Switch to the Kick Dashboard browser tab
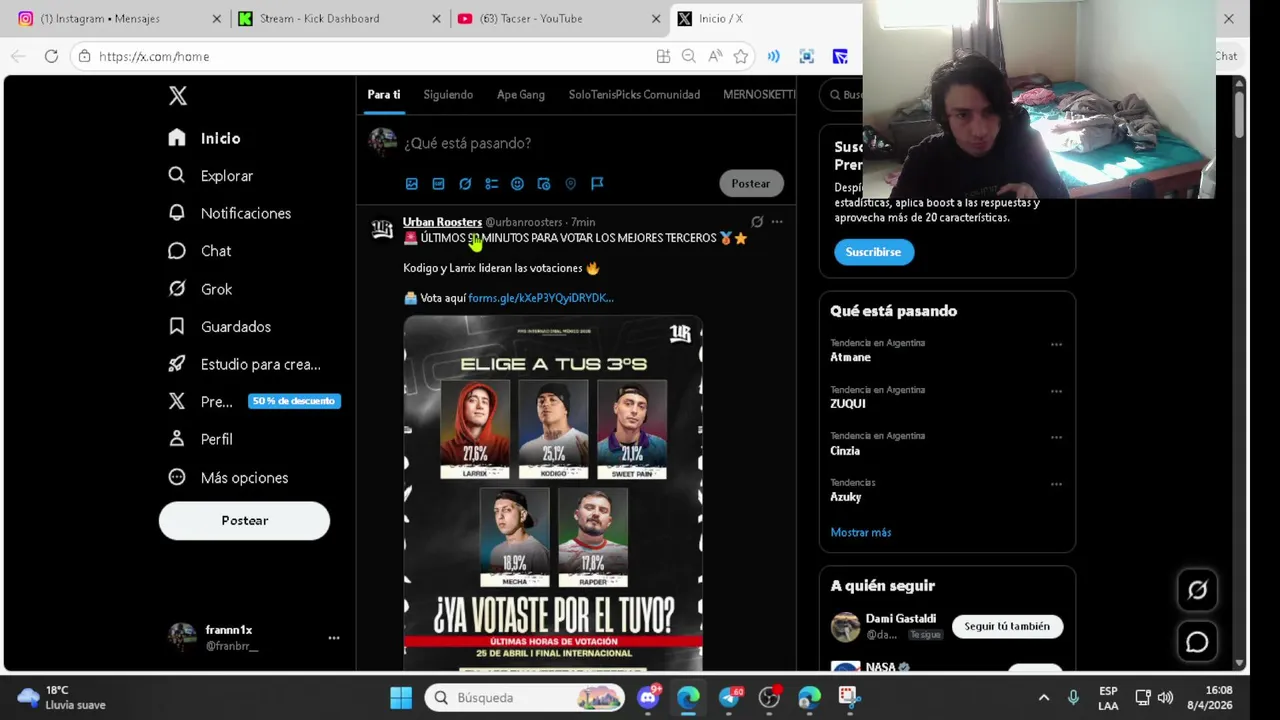Screen dimensions: 1280x720 point(340,18)
